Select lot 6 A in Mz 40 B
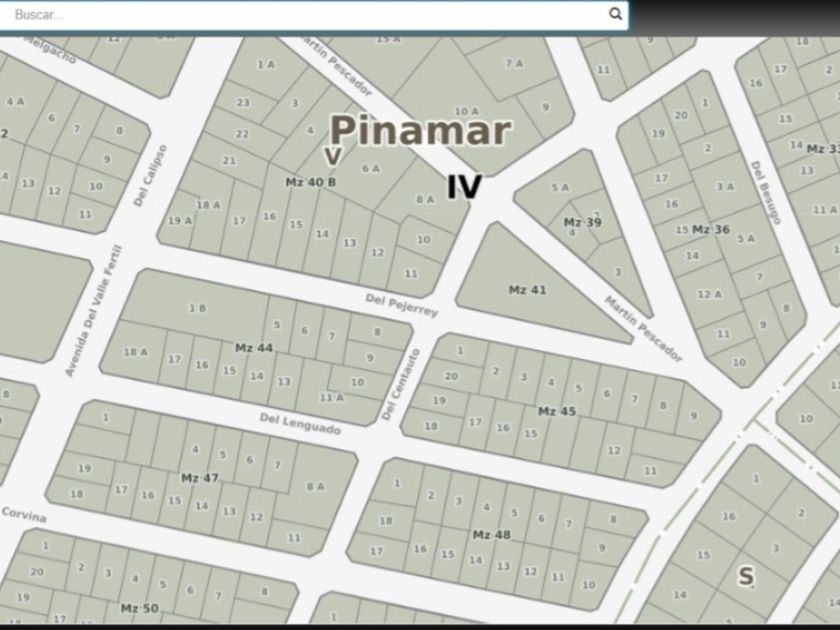840x630 pixels. click(x=371, y=169)
